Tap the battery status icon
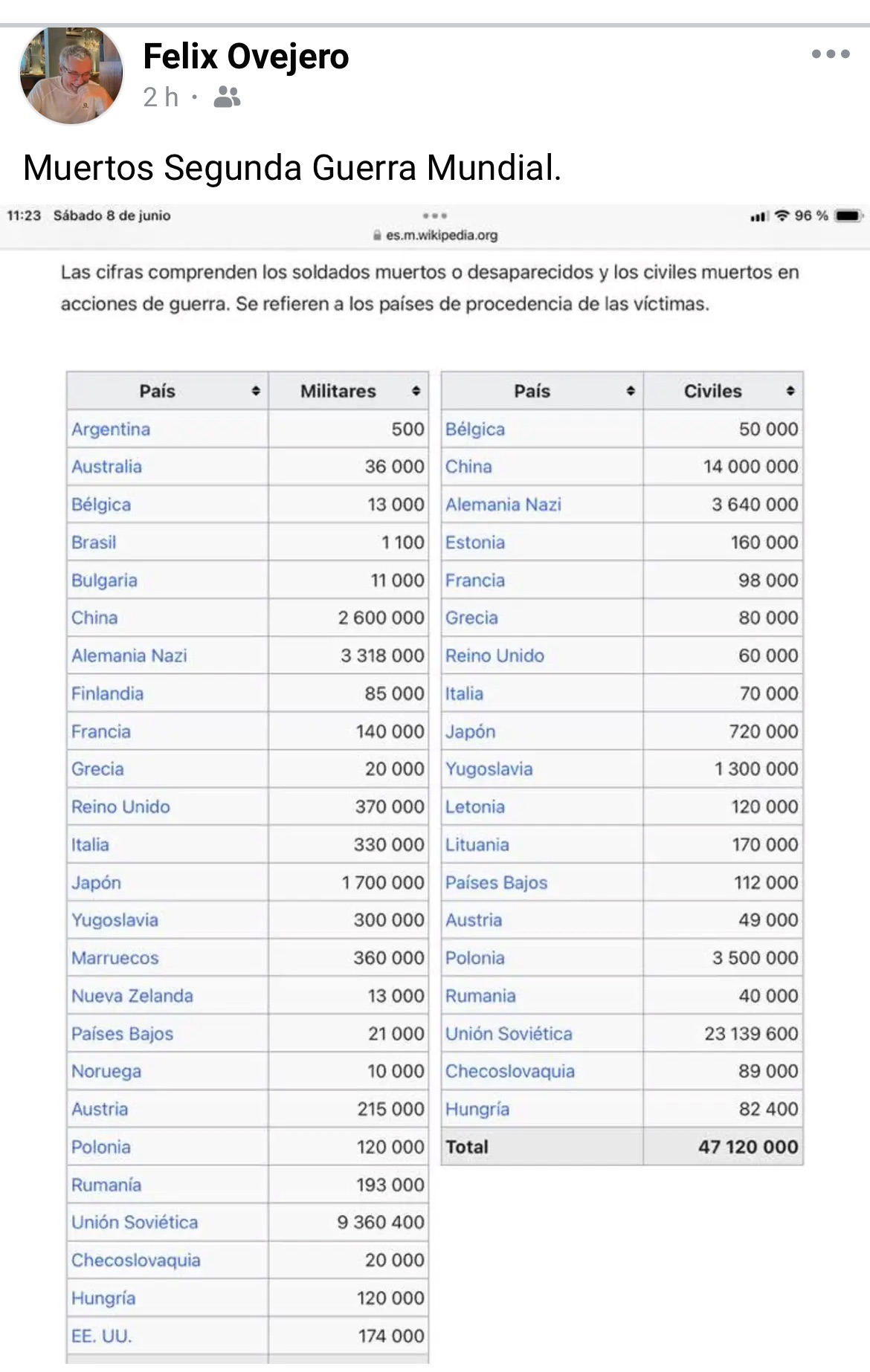Viewport: 870px width, 1372px height. pos(848,216)
